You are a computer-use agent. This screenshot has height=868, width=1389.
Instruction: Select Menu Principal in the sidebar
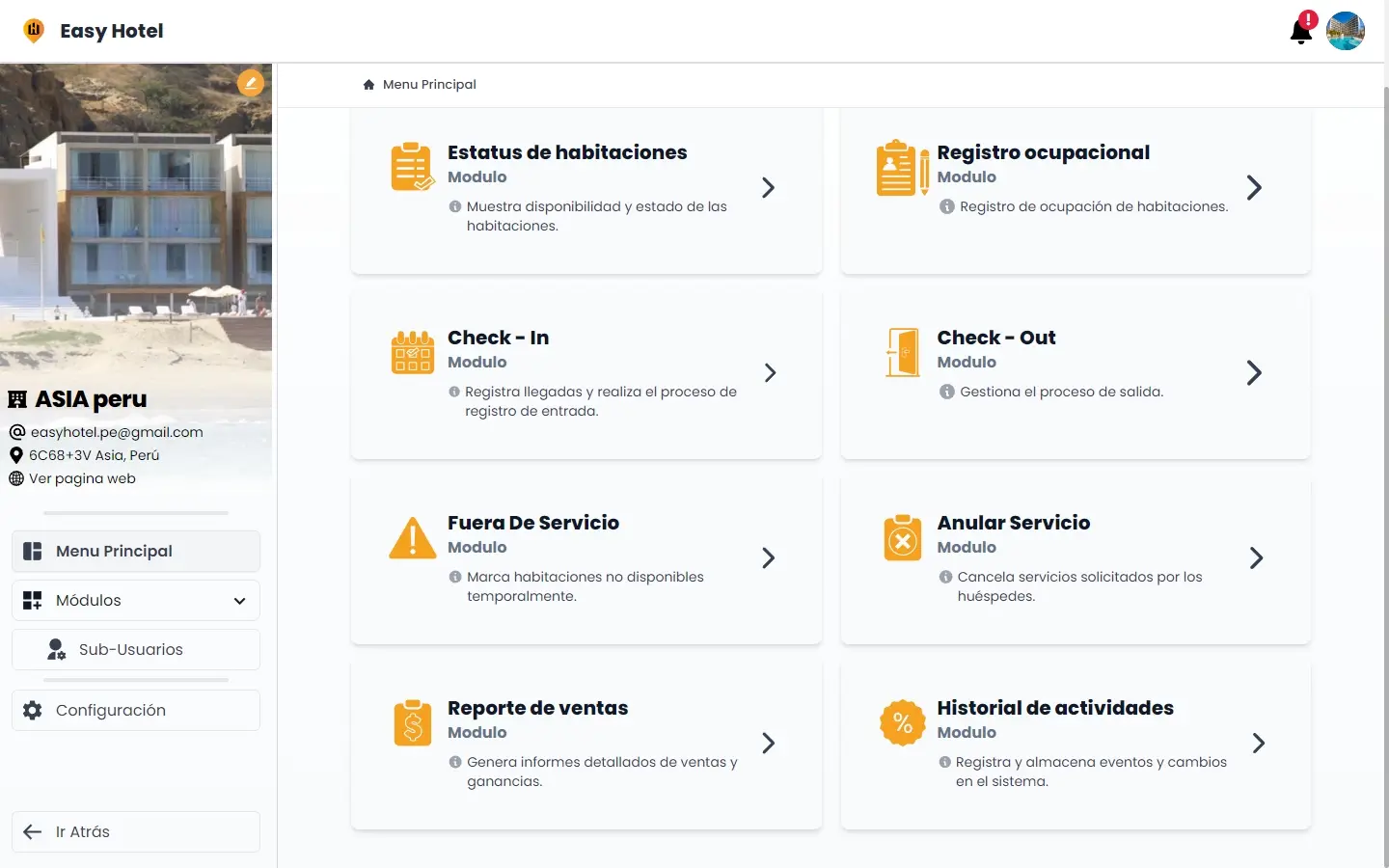coord(135,551)
